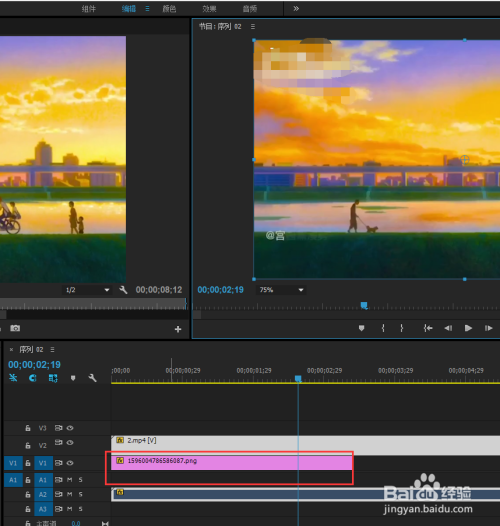Step forward one frame
Image resolution: width=500 pixels, height=526 pixels.
click(489, 328)
